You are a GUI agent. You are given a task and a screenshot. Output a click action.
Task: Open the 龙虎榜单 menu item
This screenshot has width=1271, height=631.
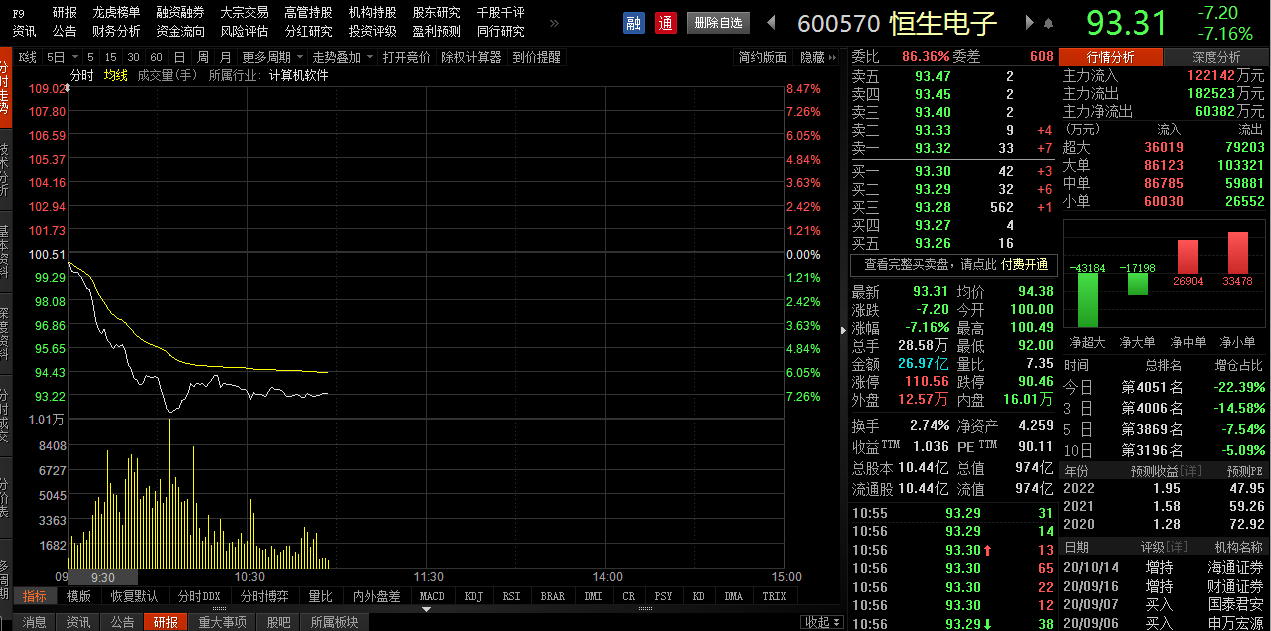116,13
